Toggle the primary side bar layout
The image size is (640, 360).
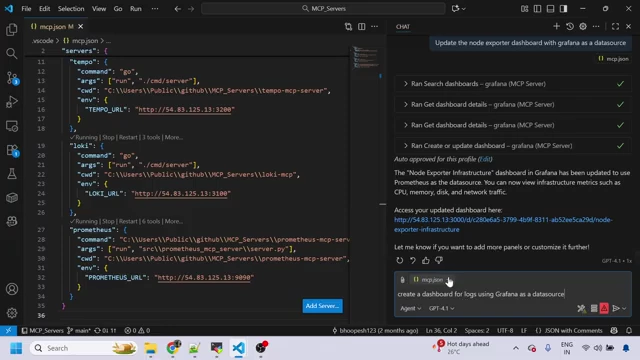click(538, 9)
